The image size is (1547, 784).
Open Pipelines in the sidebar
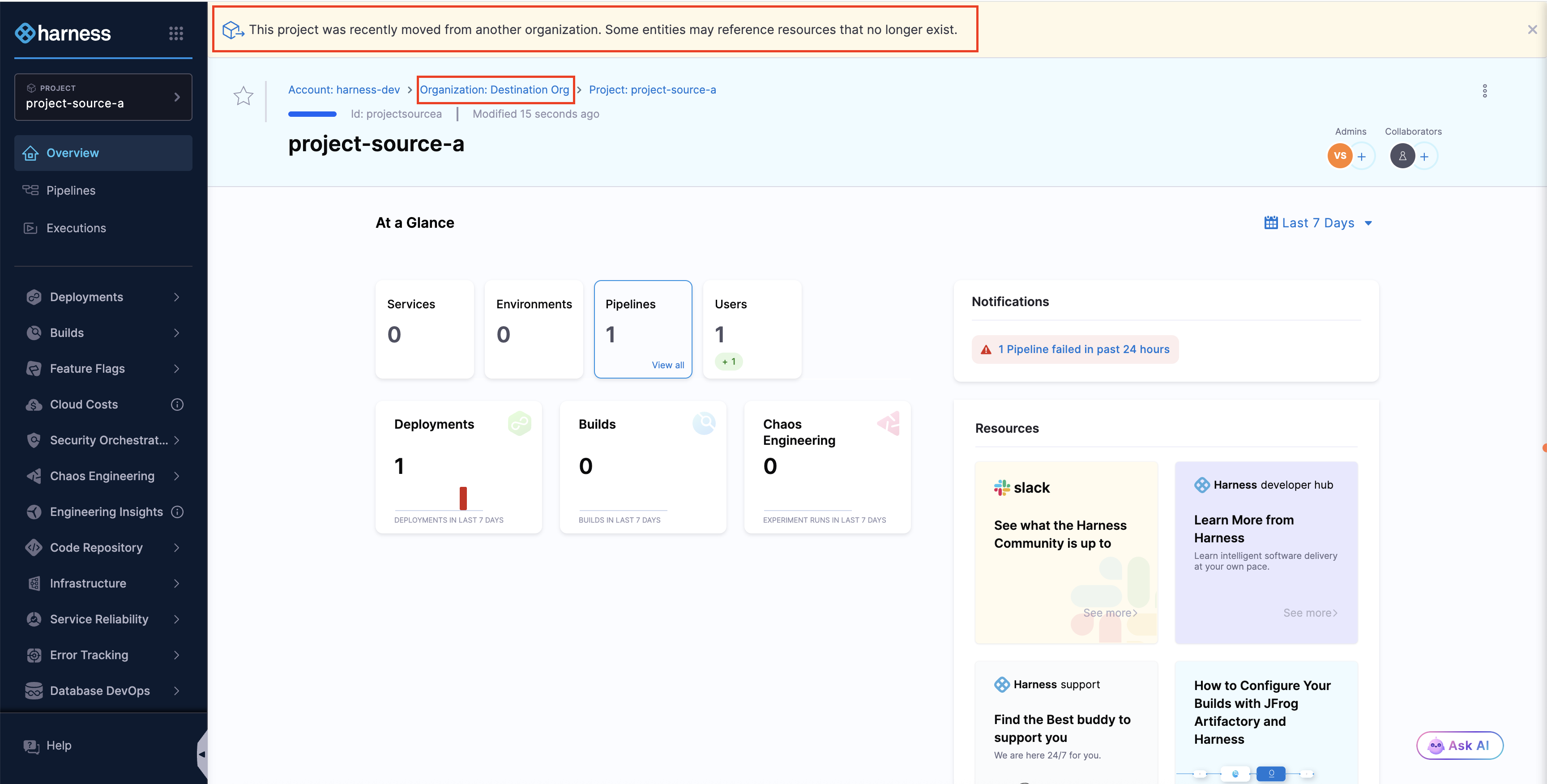click(71, 190)
